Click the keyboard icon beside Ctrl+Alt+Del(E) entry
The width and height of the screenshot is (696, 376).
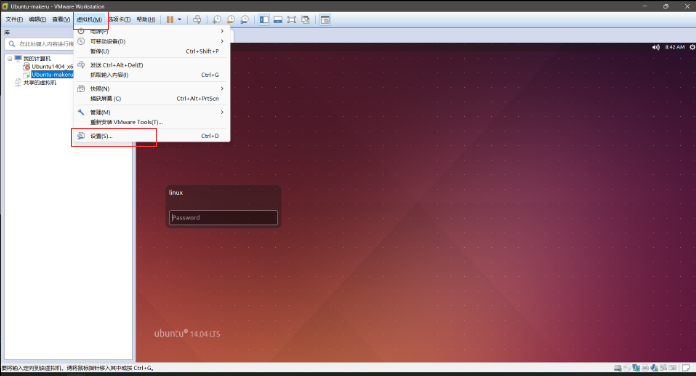[x=81, y=64]
